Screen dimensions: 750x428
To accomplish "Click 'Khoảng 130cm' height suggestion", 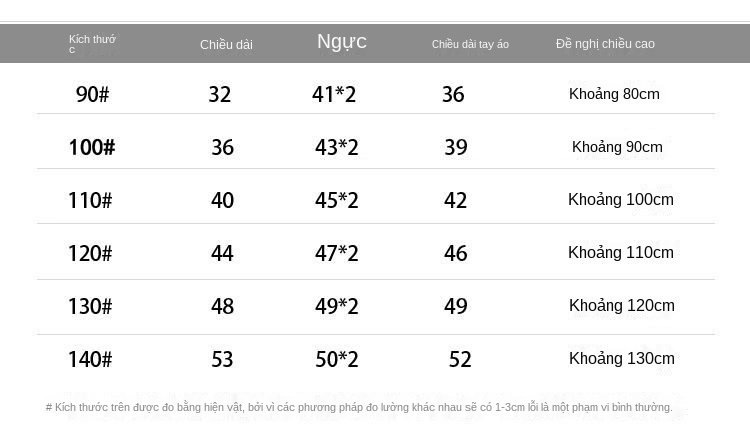I will 621,359.
